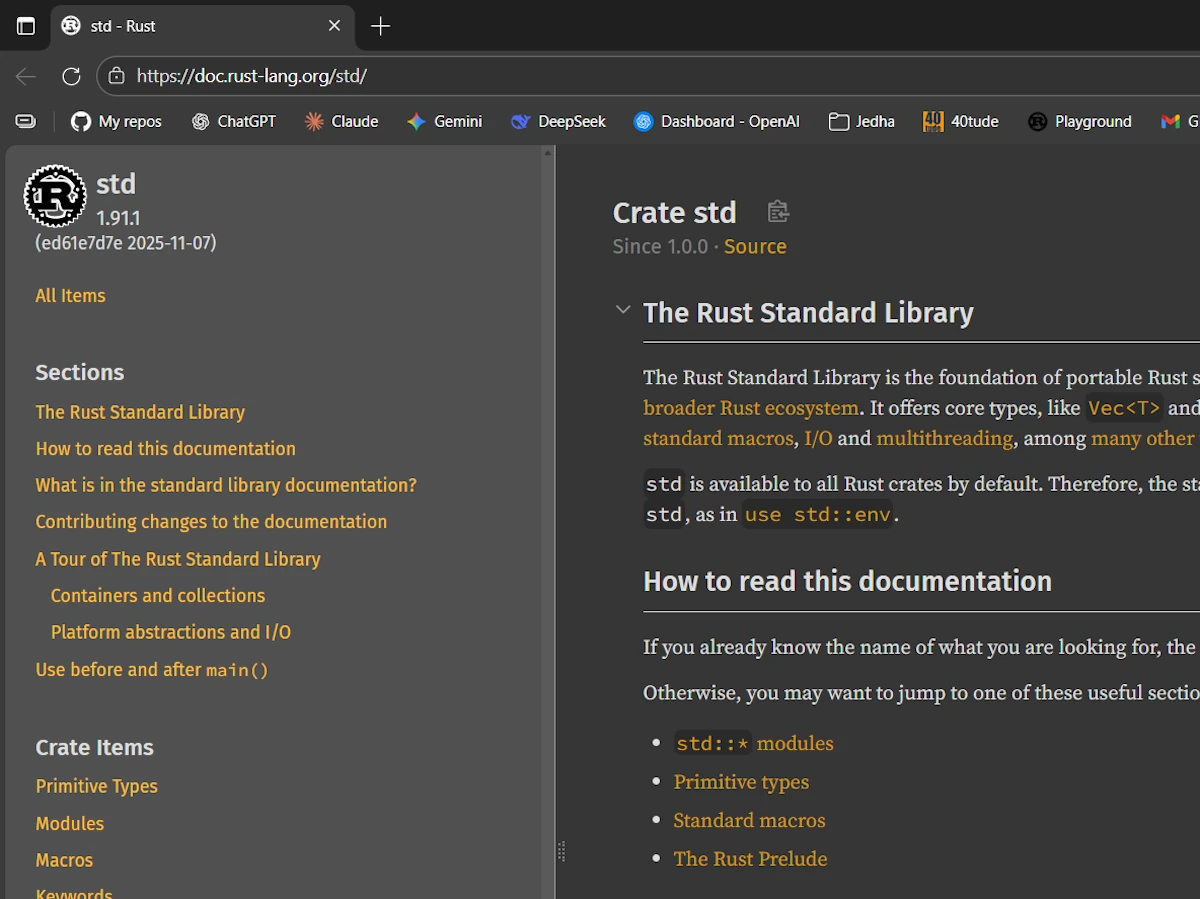
Task: Open a new browser tab
Action: [380, 26]
